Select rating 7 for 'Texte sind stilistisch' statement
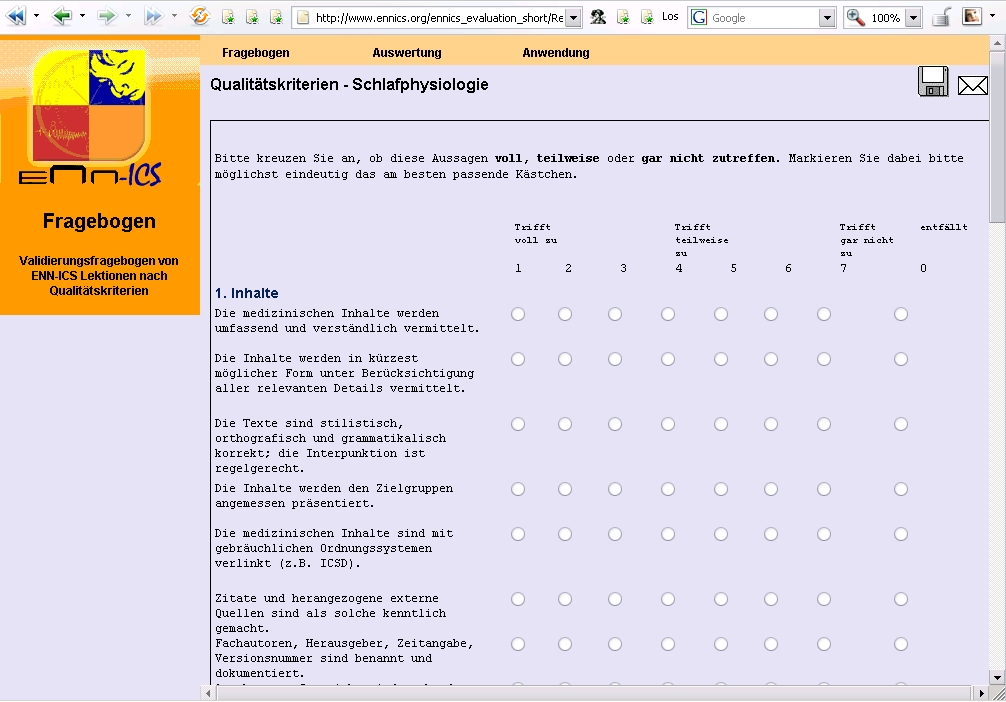The image size is (1006, 702). 824,424
